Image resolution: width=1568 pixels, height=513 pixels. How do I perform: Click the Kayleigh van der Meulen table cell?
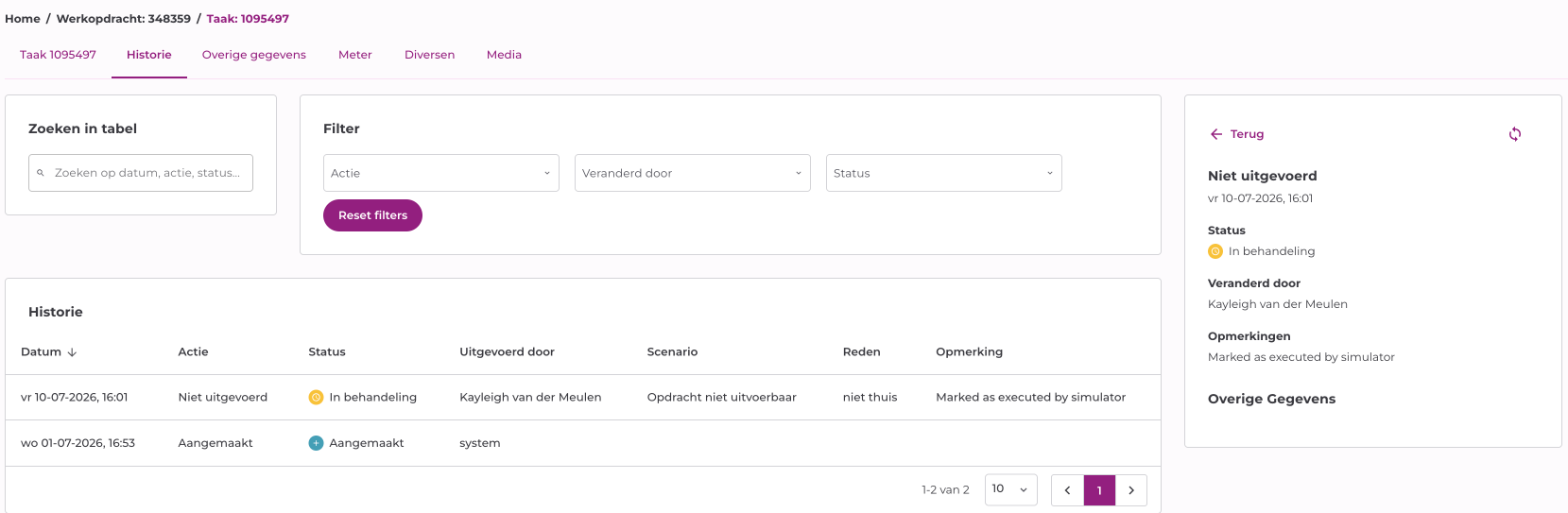coord(530,397)
